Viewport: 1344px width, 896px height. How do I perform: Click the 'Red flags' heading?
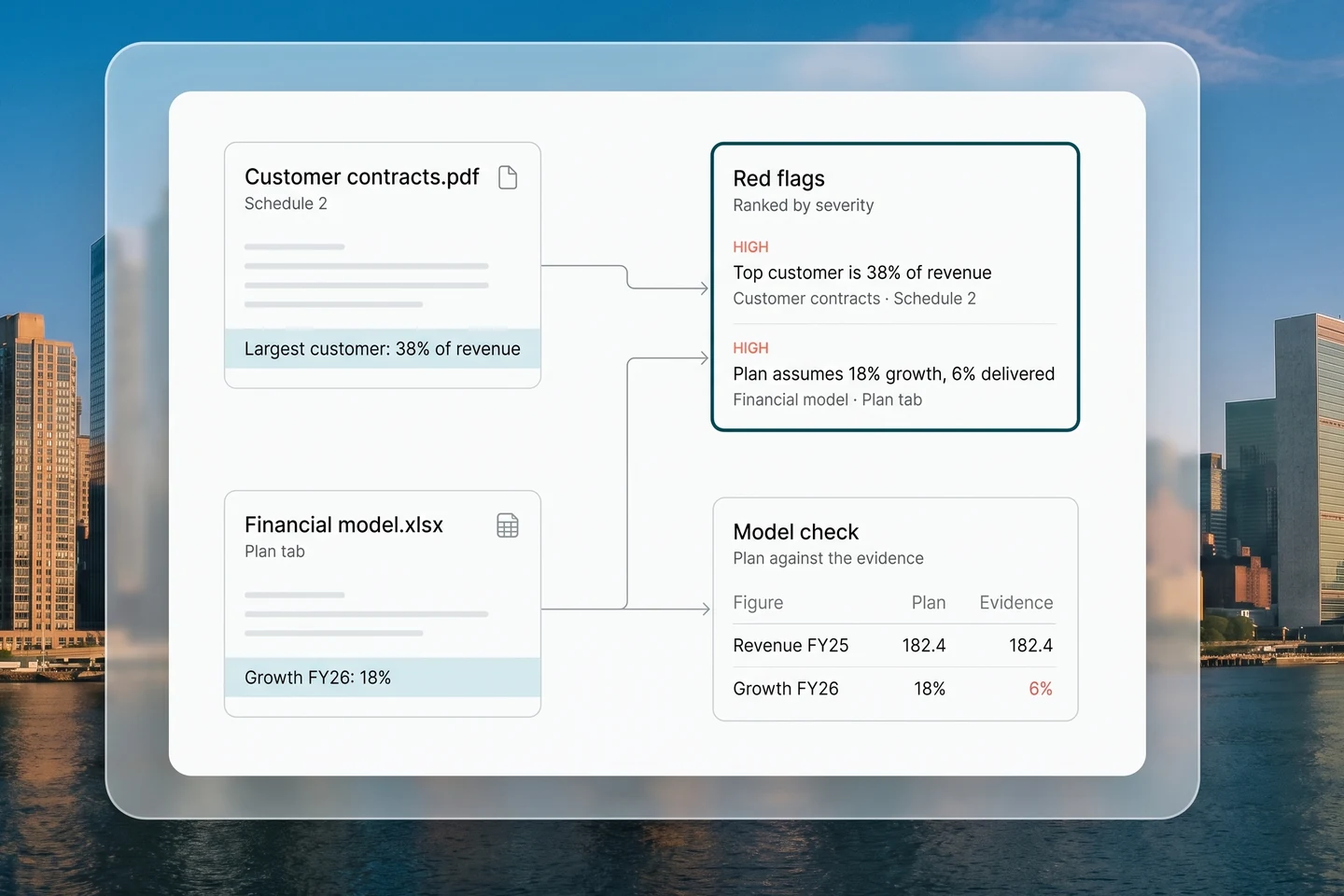pyautogui.click(x=779, y=178)
